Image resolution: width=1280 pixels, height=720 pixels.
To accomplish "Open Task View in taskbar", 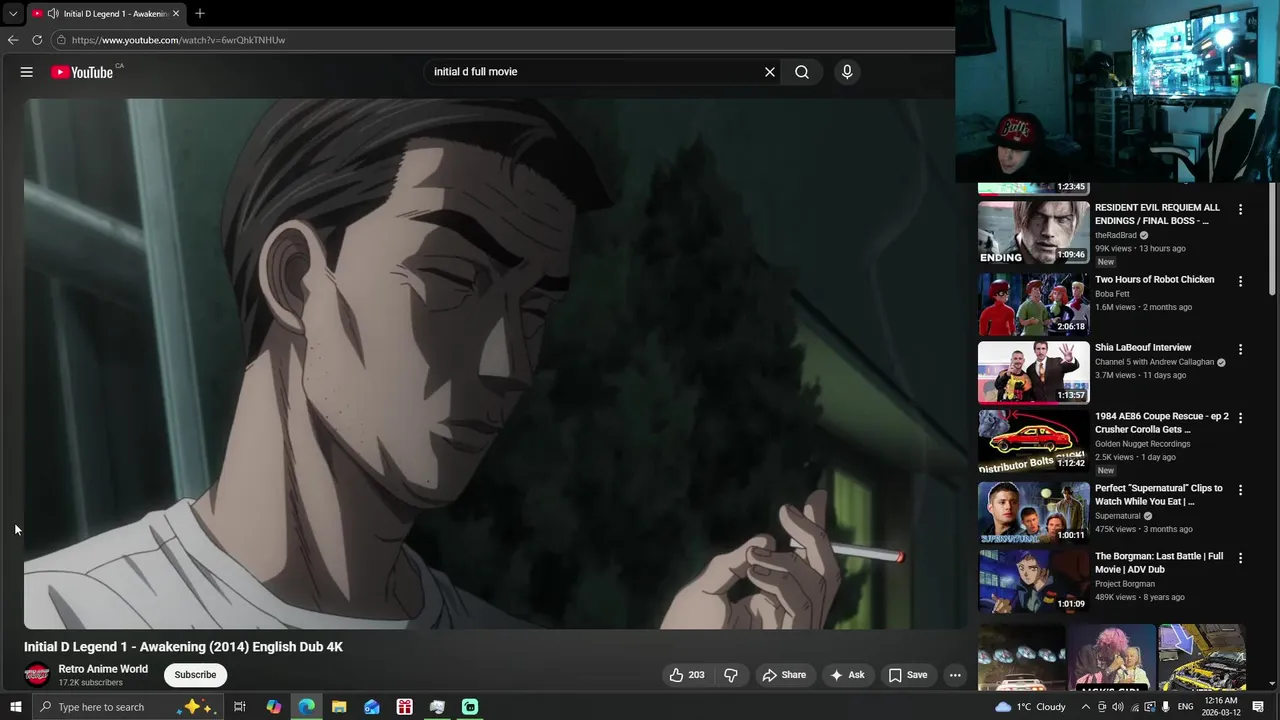I will coord(240,707).
